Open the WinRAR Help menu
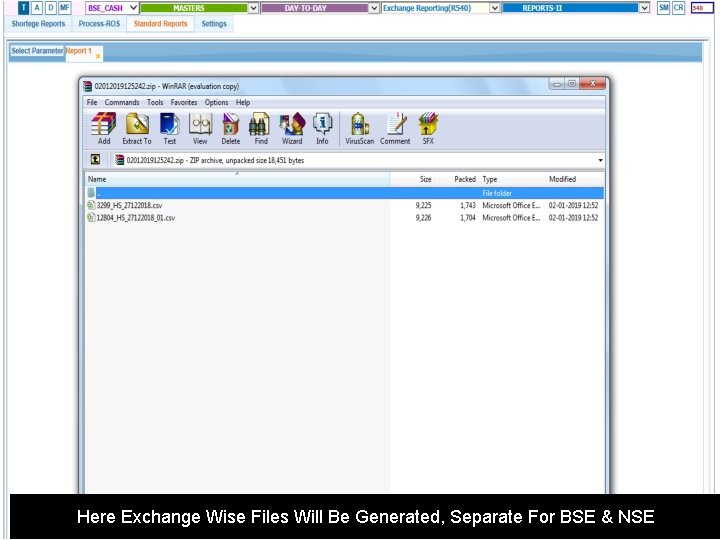Image resolution: width=720 pixels, height=540 pixels. (243, 102)
